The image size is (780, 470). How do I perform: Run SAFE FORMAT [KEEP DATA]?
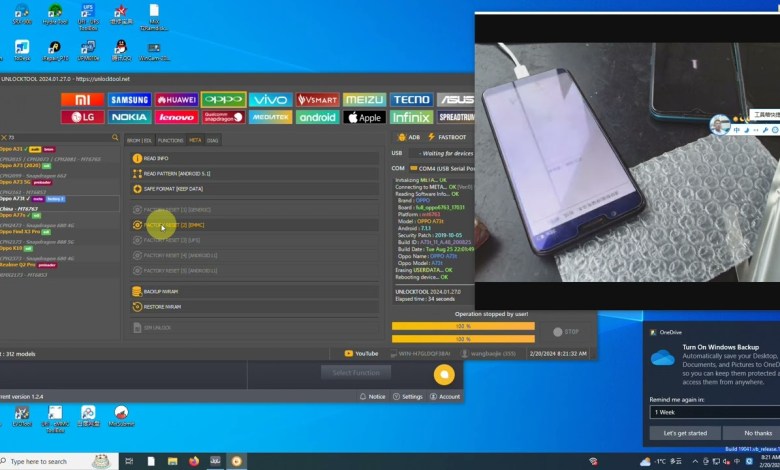click(254, 189)
